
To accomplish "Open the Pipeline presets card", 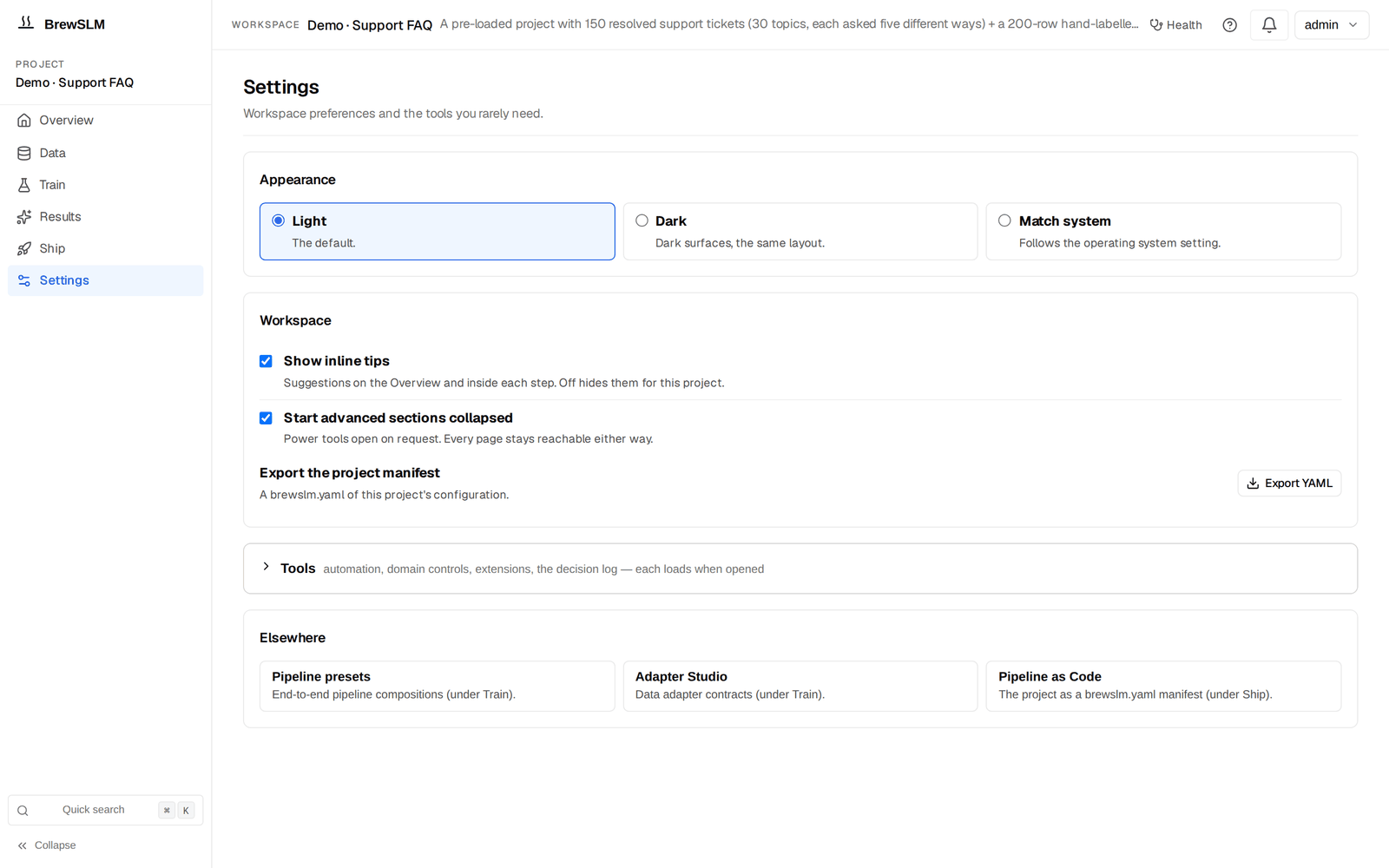I will (437, 686).
